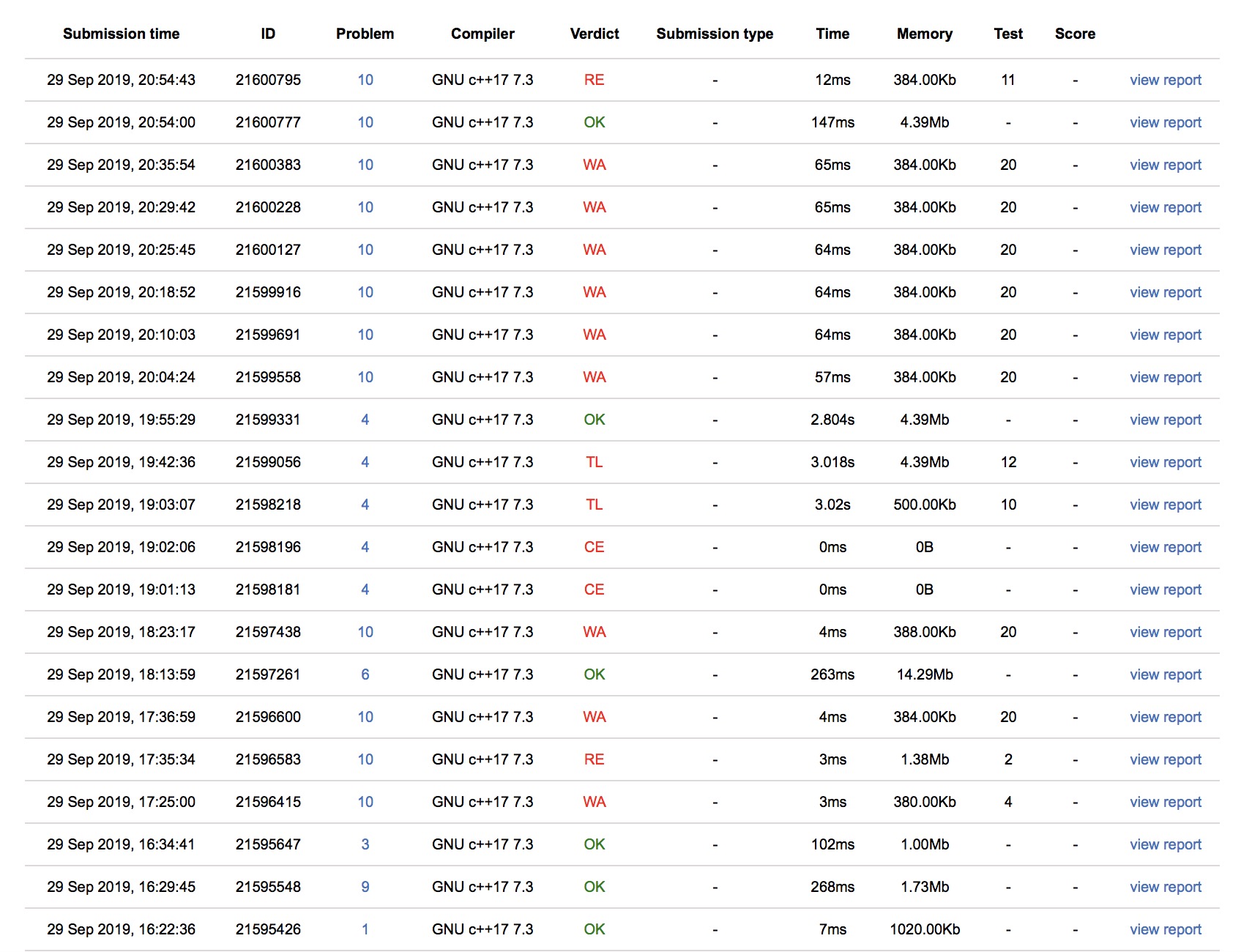Screen dimensions: 1252x952
Task: Open problem 1 link for submission 21595426
Action: point(365,929)
